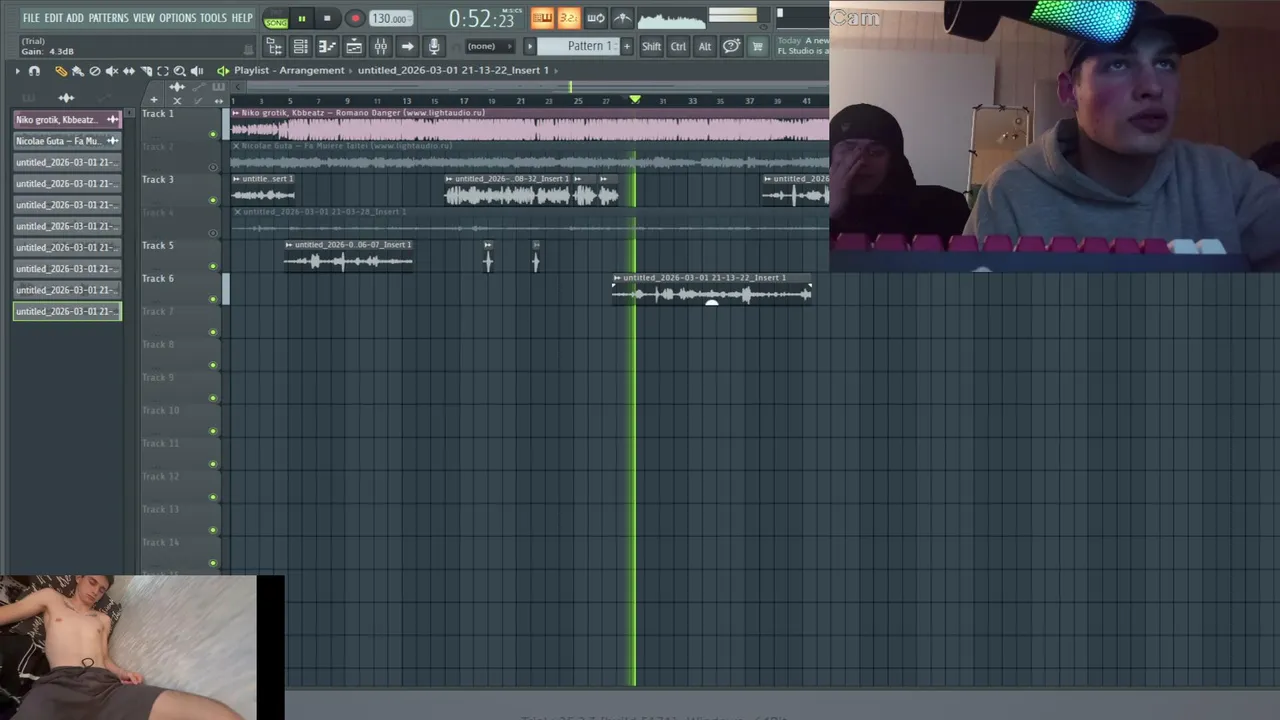Select the Playback speaker tool in playlist
This screenshot has width=1280, height=720.
[x=197, y=71]
